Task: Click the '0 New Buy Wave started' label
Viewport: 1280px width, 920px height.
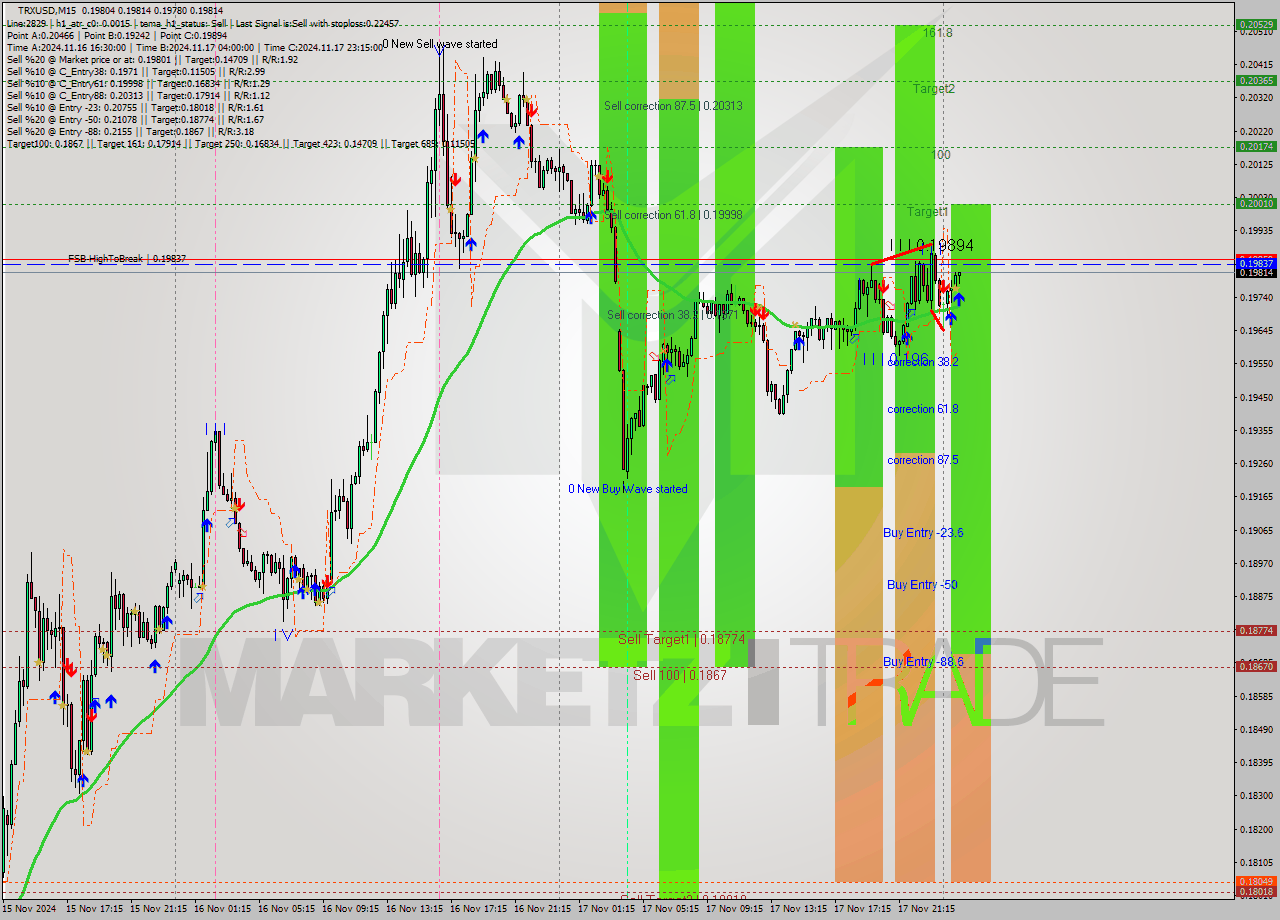Action: [628, 489]
